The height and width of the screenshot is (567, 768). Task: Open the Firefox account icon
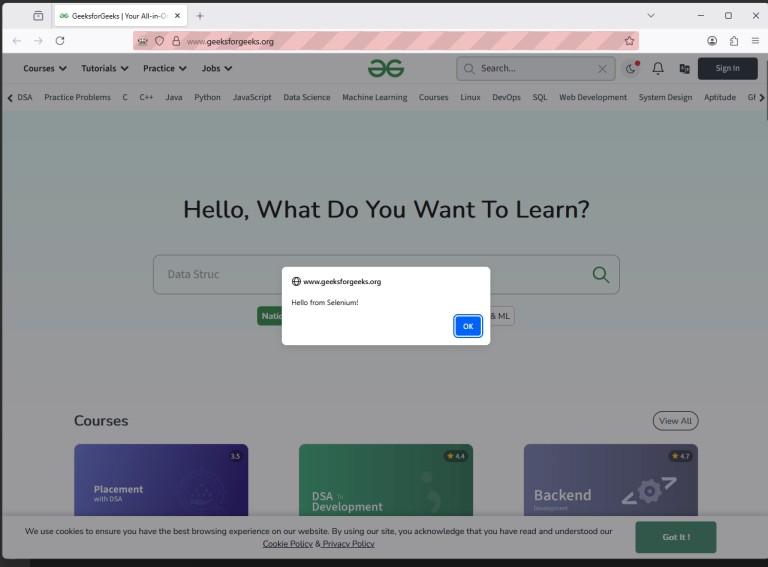(712, 41)
